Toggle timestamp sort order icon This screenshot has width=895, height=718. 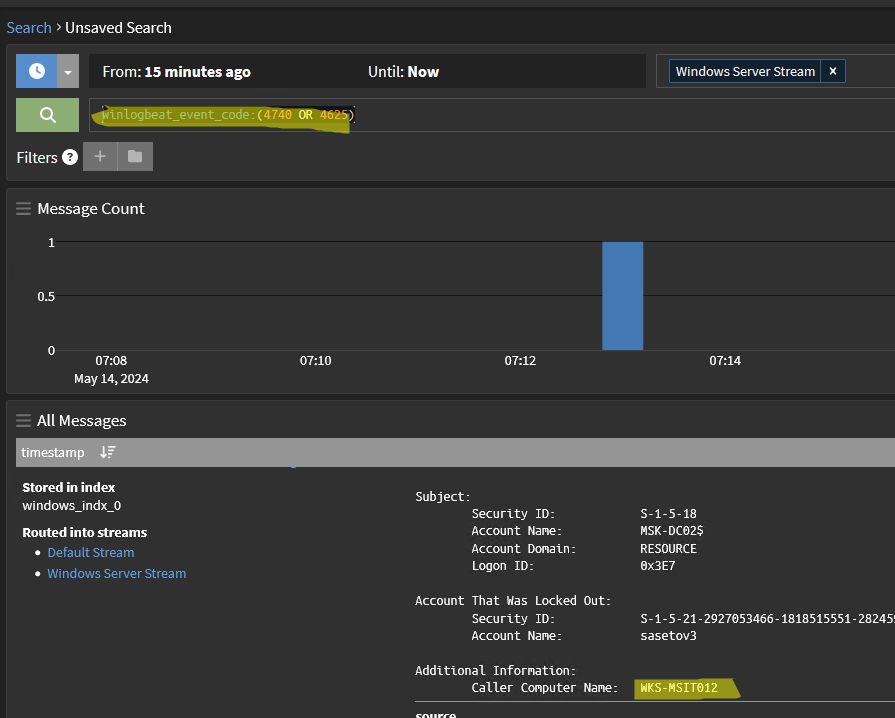click(x=107, y=453)
